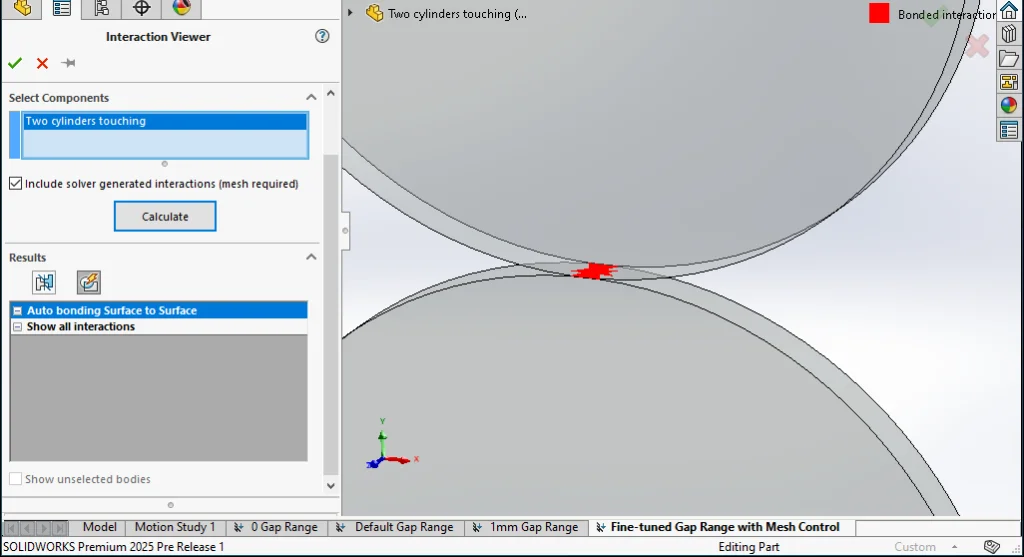Image resolution: width=1024 pixels, height=557 pixels.
Task: Go to previous tab with scroll arrow
Action: 27,528
